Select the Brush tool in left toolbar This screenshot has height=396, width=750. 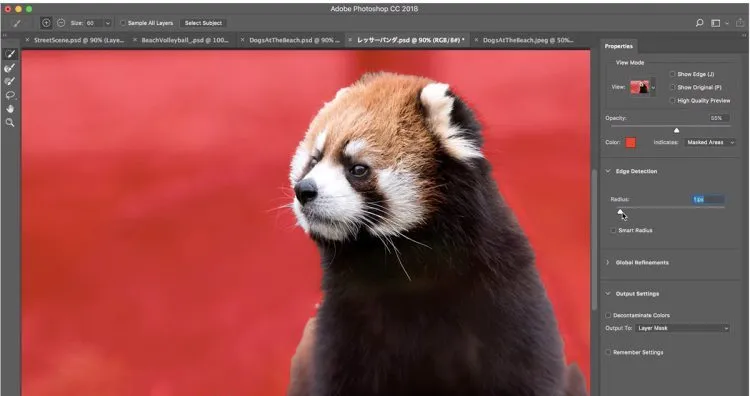pyautogui.click(x=10, y=82)
